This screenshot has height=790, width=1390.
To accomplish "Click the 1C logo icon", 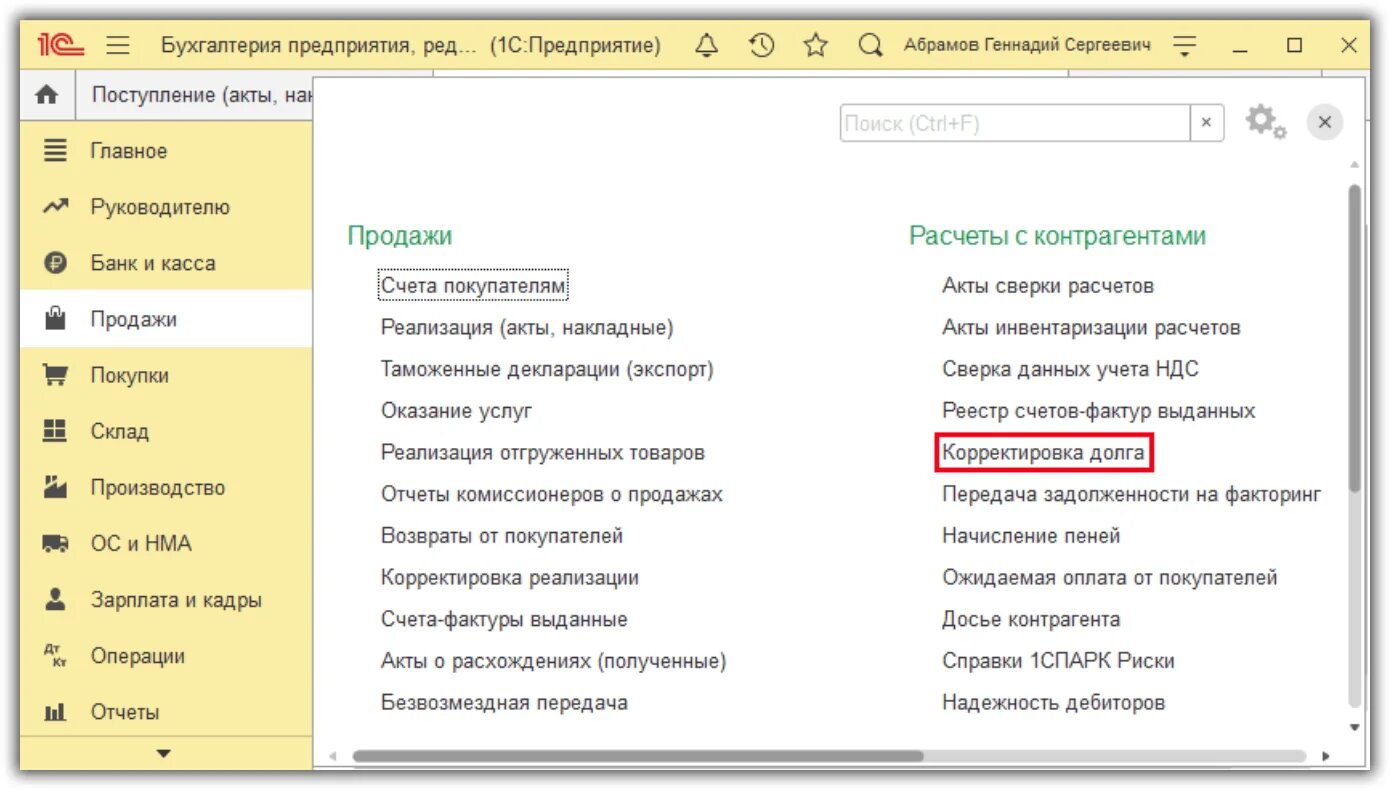I will (x=60, y=45).
